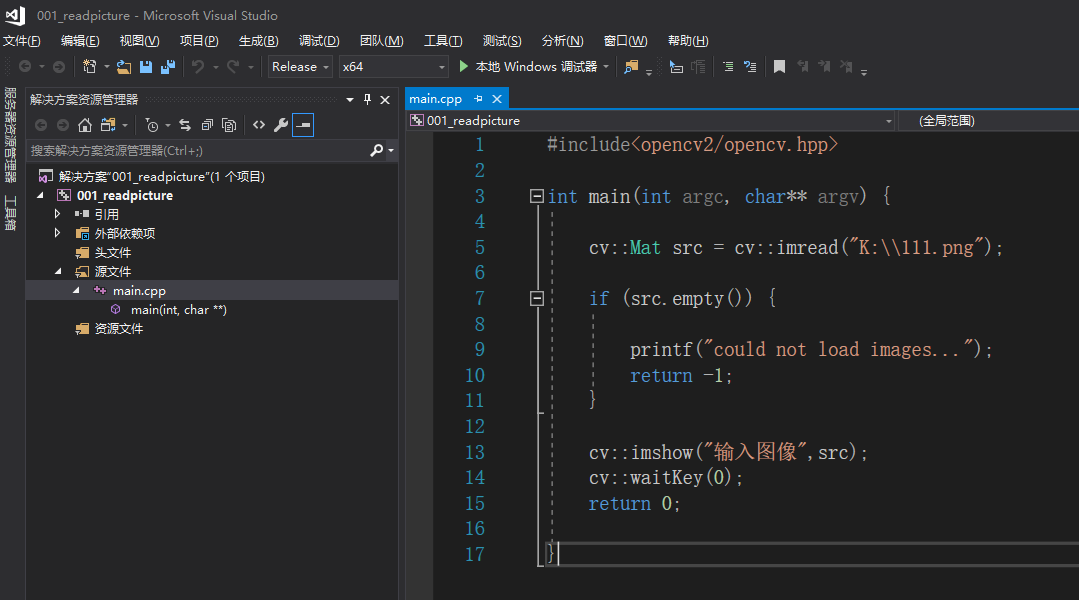Click the Redo arrow icon
Image resolution: width=1079 pixels, height=600 pixels.
tap(233, 67)
